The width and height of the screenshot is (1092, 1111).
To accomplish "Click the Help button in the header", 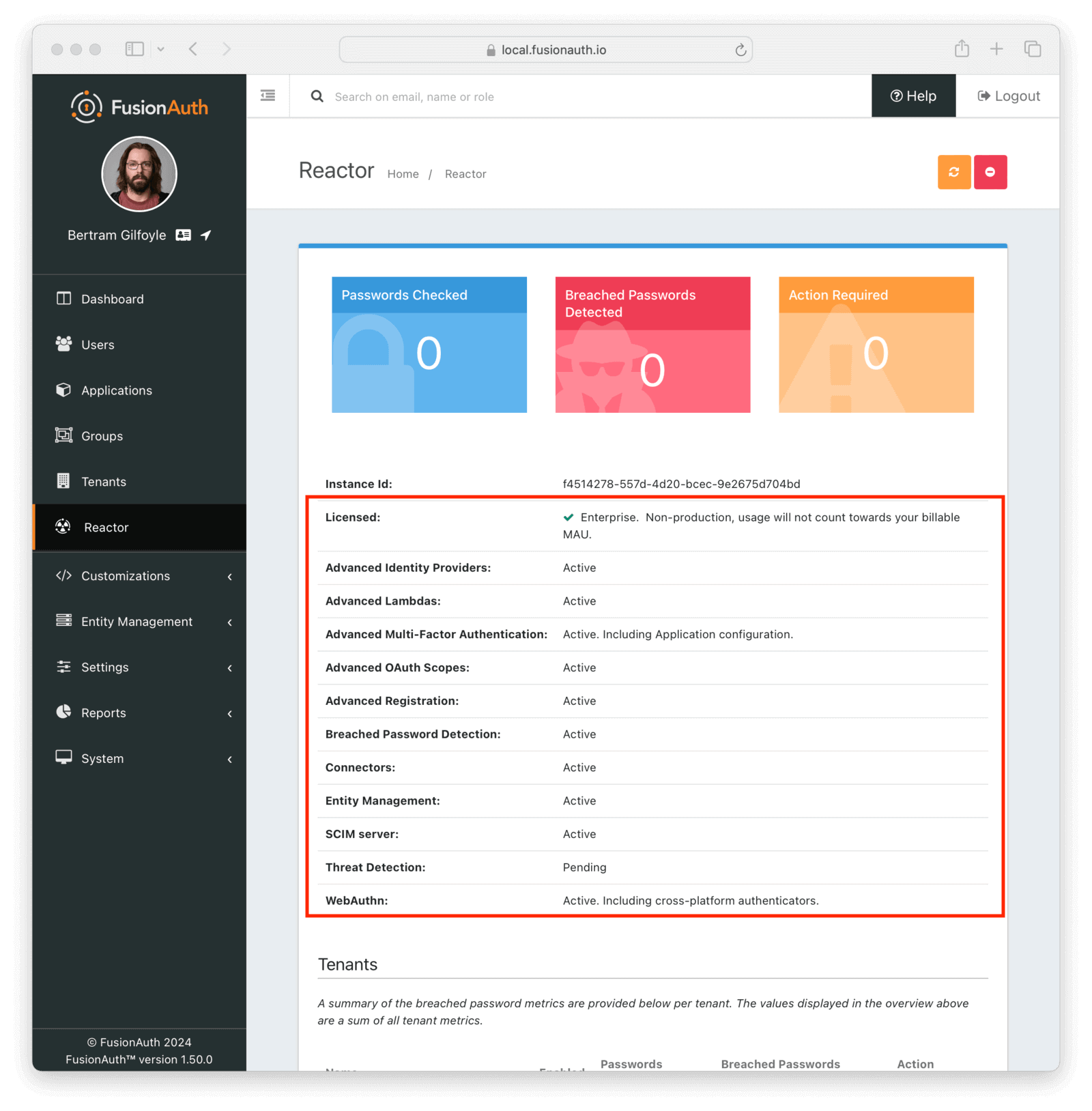I will click(913, 96).
